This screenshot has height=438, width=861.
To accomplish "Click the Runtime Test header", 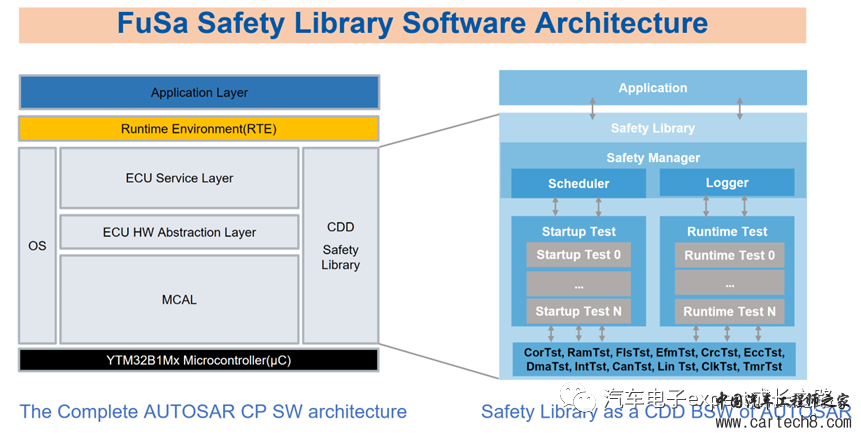I will (x=727, y=232).
